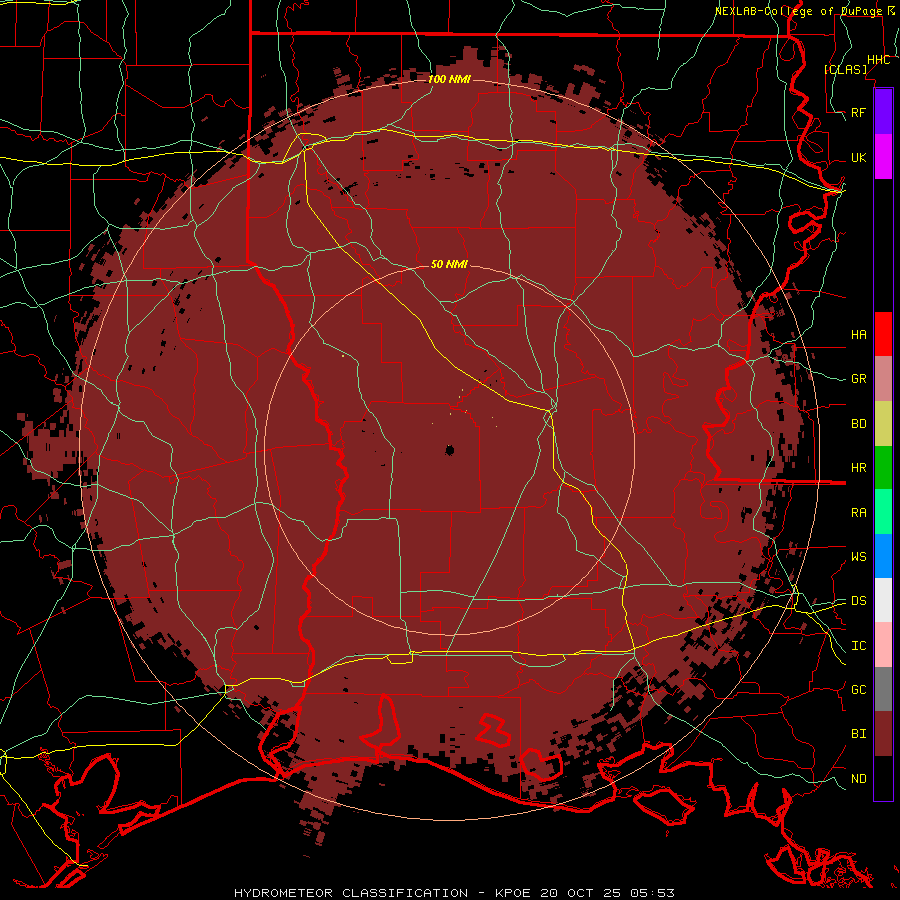
Task: Click the DS white legend swatch
Action: [x=883, y=600]
